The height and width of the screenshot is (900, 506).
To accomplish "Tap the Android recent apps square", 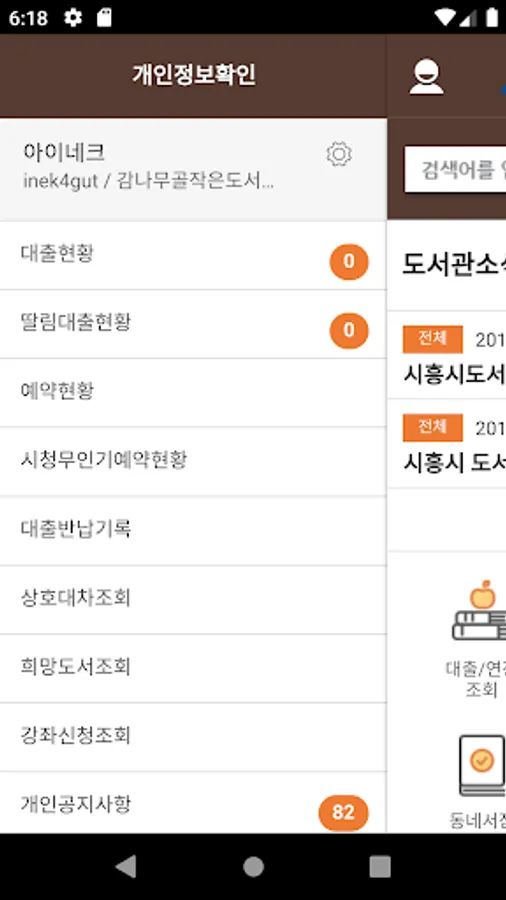I will point(380,867).
